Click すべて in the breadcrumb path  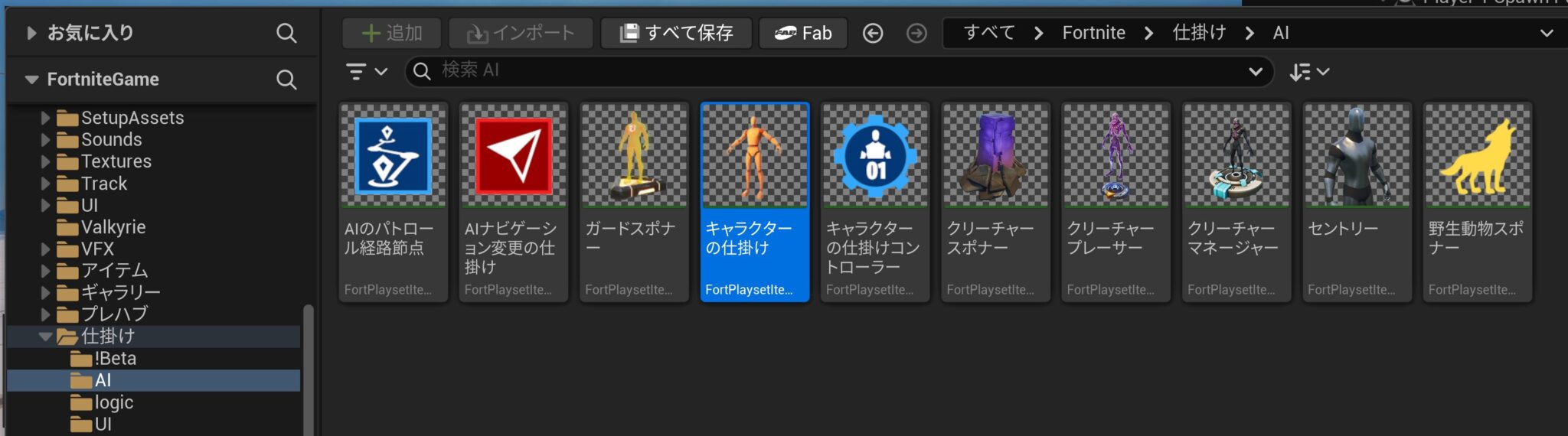pos(989,33)
